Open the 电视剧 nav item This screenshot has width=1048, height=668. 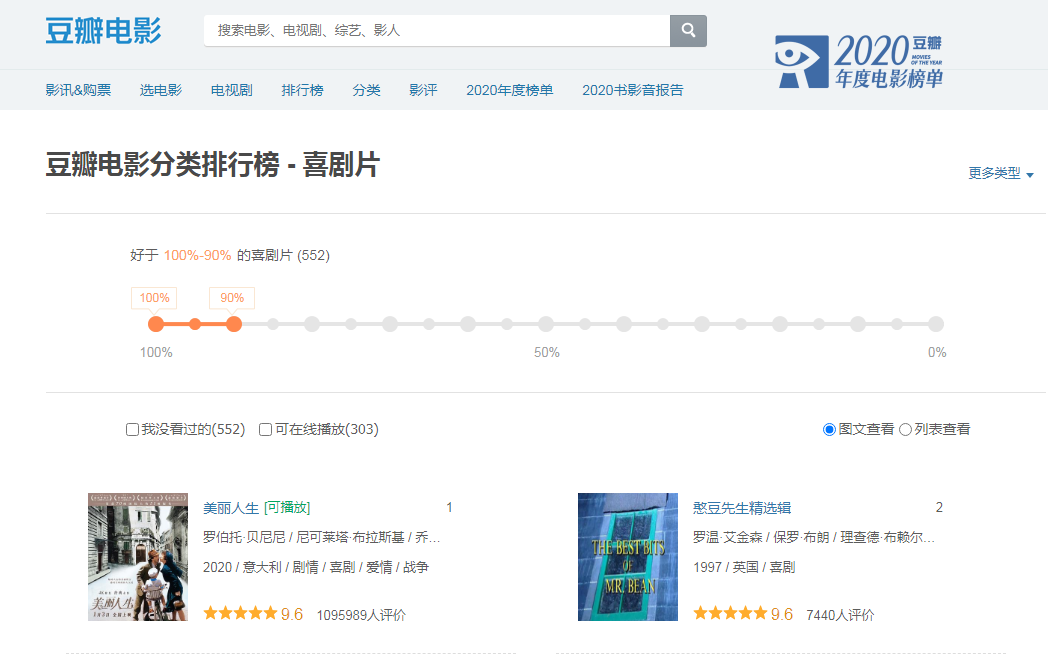point(231,90)
